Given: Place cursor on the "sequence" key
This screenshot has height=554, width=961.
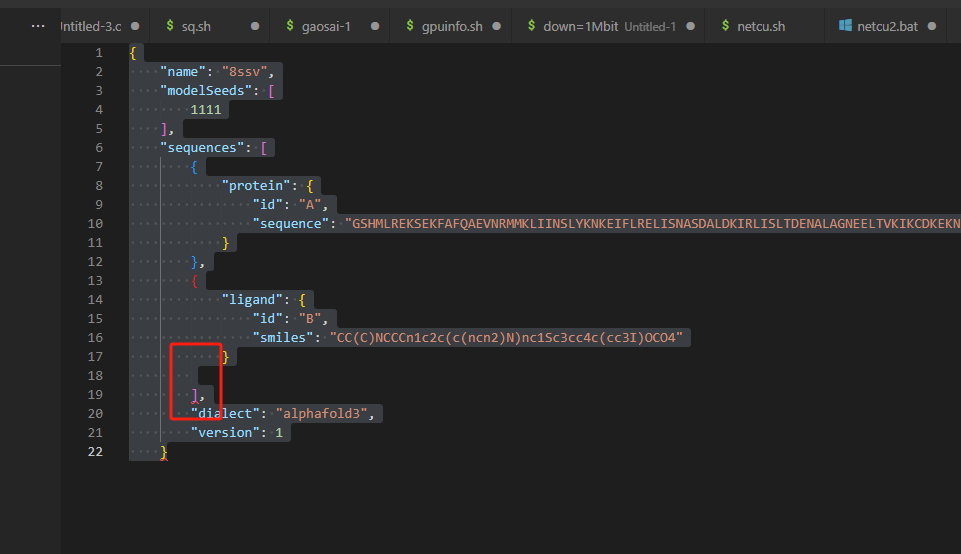Looking at the screenshot, I should click(x=291, y=224).
